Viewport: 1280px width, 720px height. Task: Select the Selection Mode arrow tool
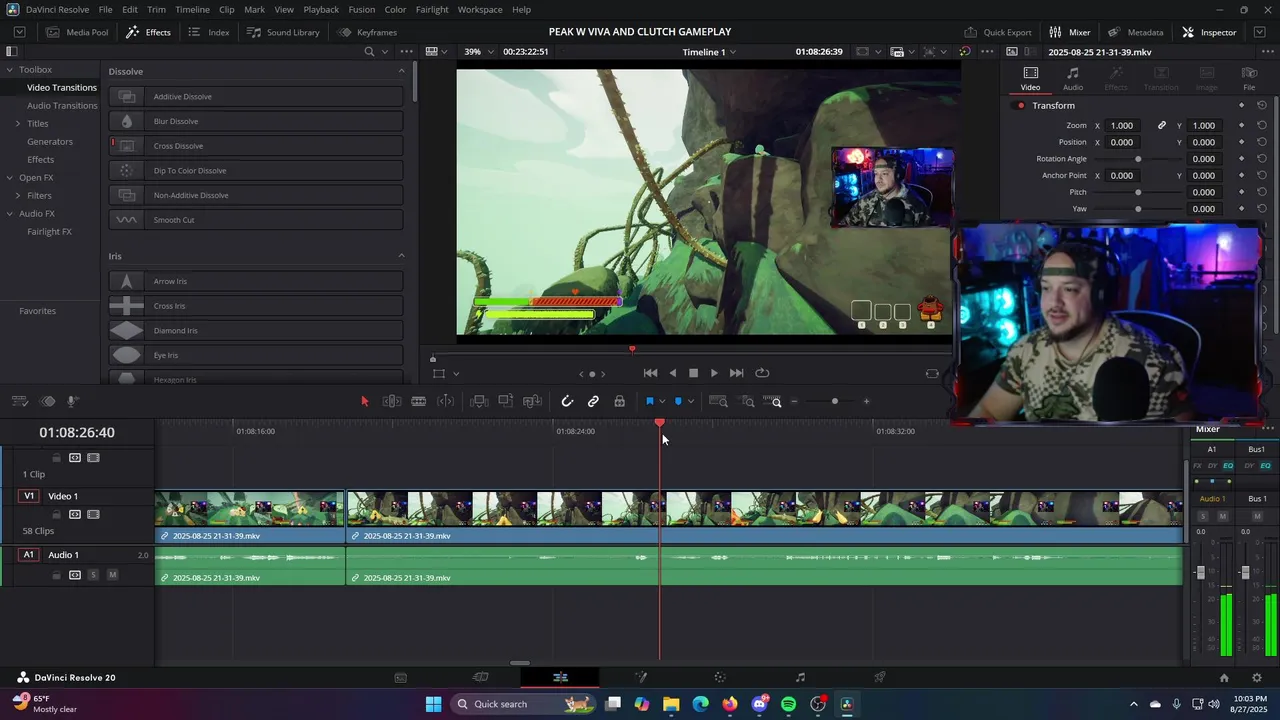coord(364,401)
